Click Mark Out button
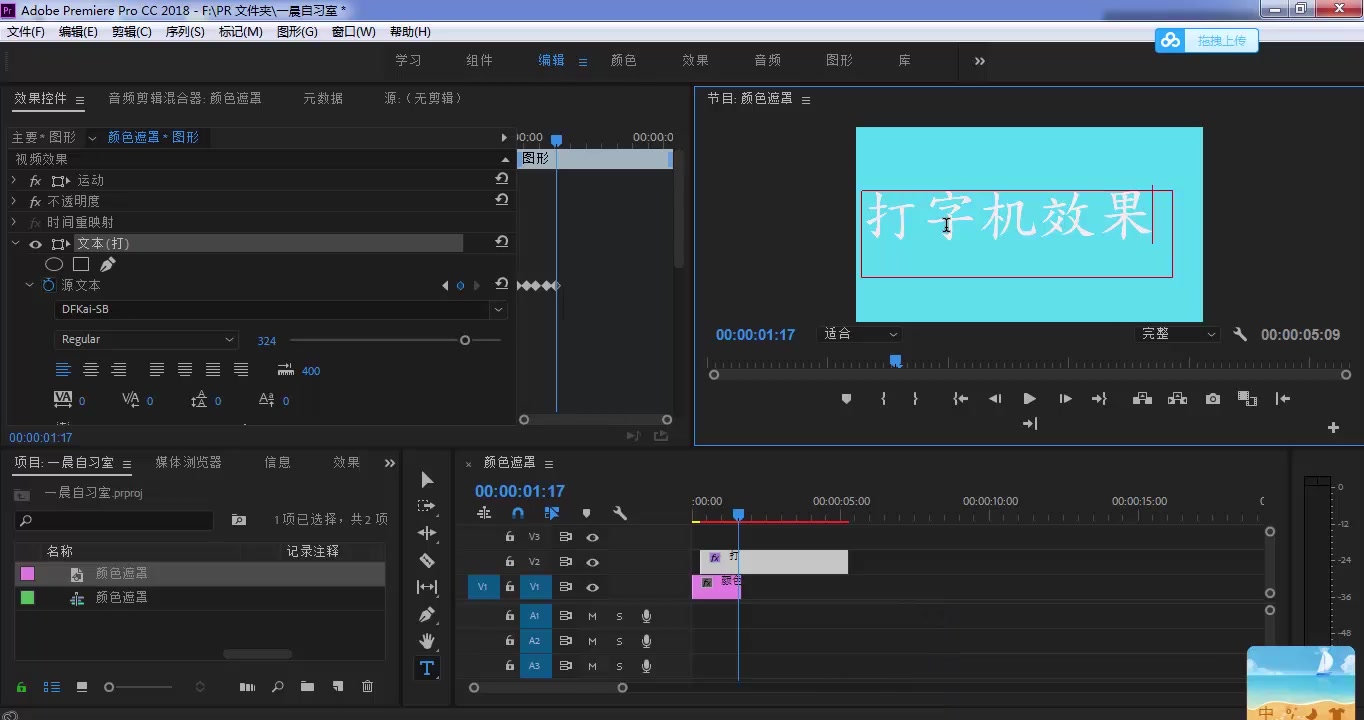1364x720 pixels. 915,399
